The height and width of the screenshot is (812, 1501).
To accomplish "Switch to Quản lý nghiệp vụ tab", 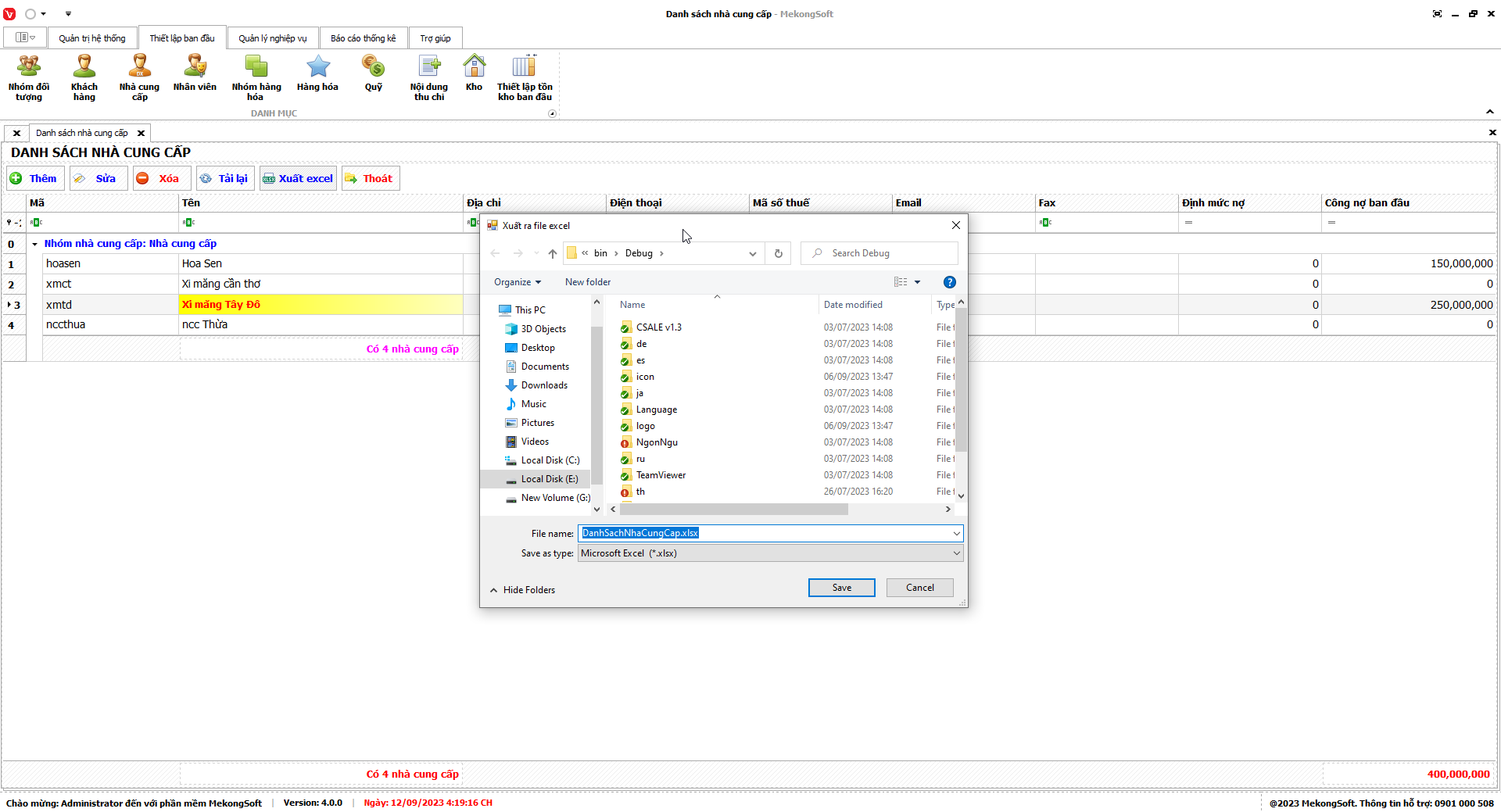I will pyautogui.click(x=273, y=38).
